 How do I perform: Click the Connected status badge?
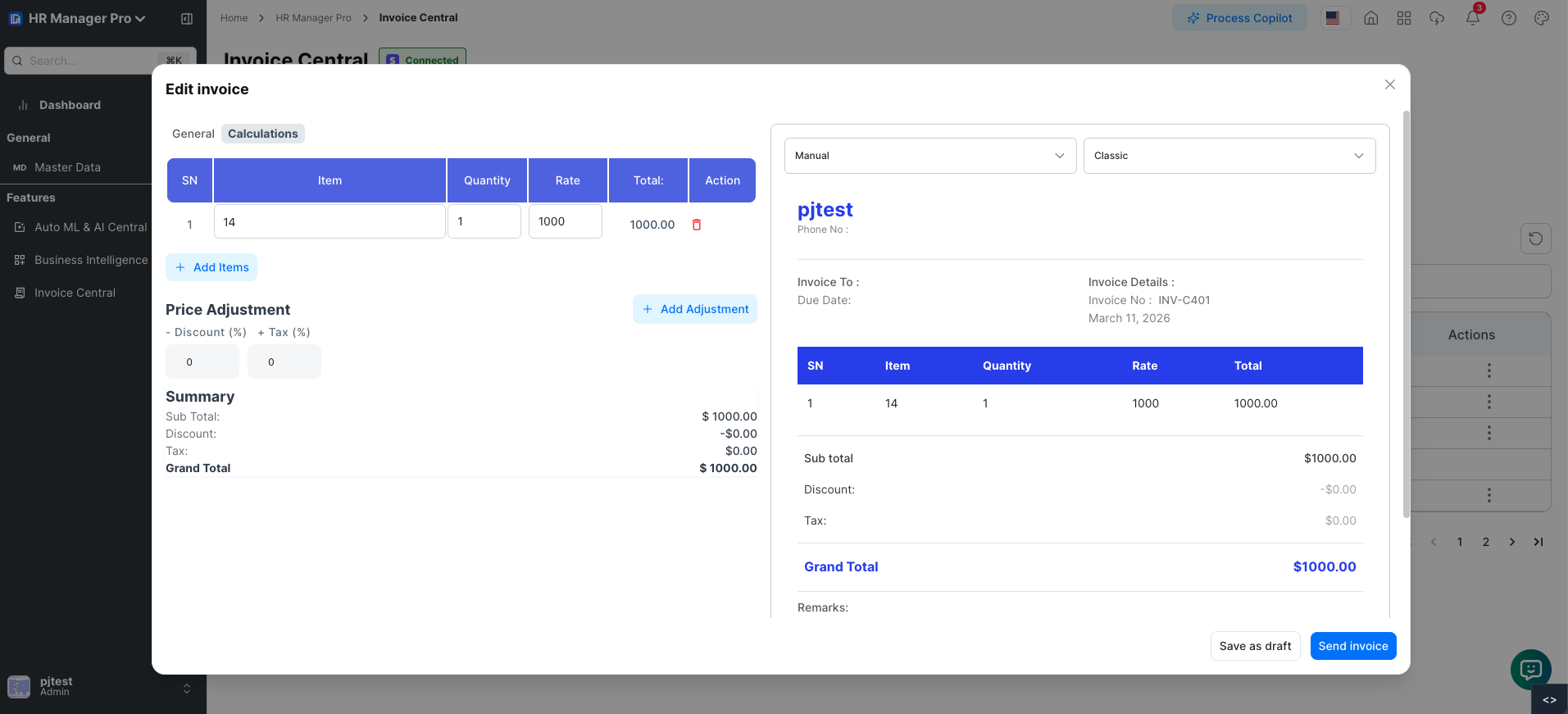pos(422,58)
